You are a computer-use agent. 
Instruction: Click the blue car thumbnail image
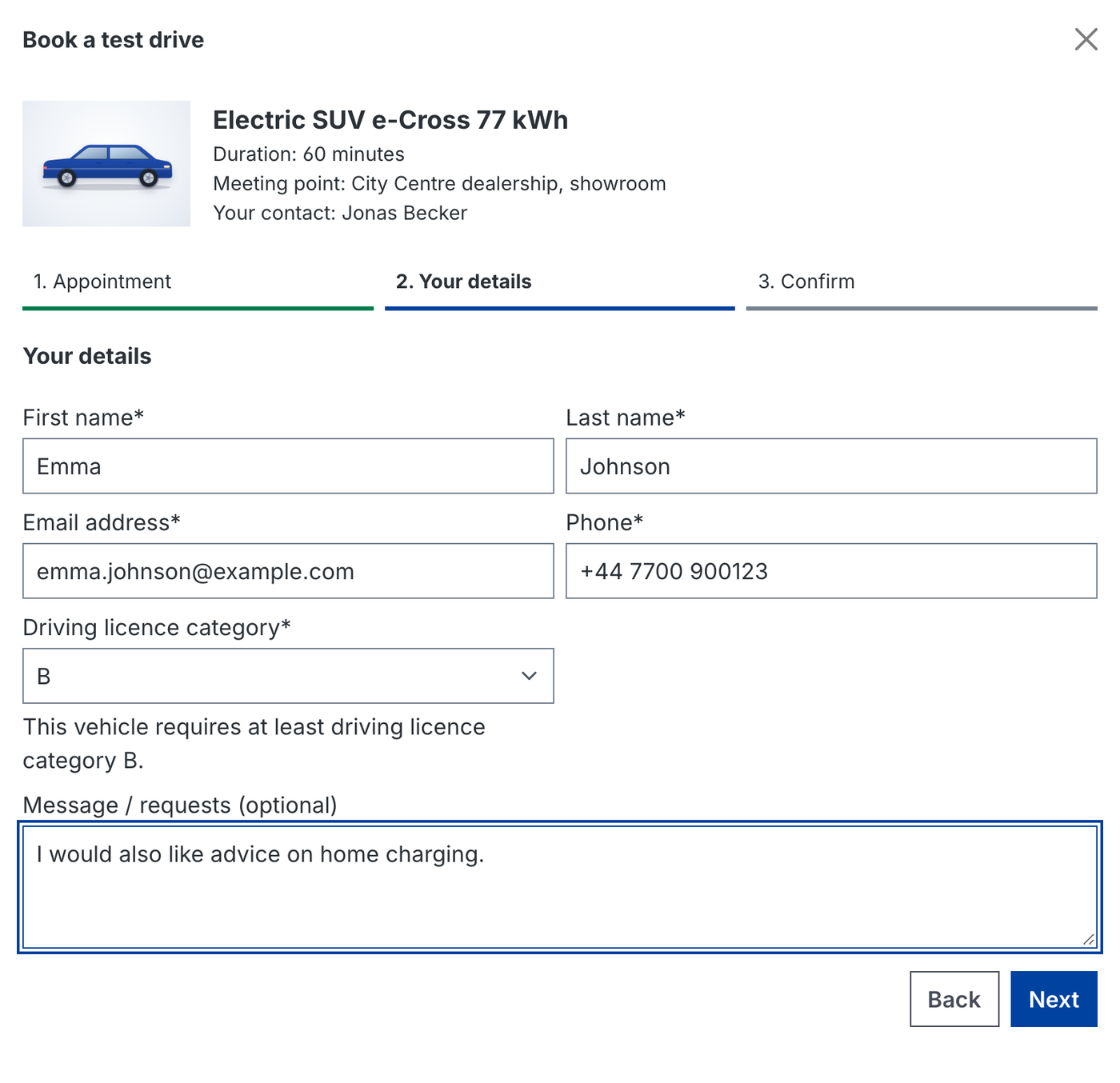tap(106, 164)
